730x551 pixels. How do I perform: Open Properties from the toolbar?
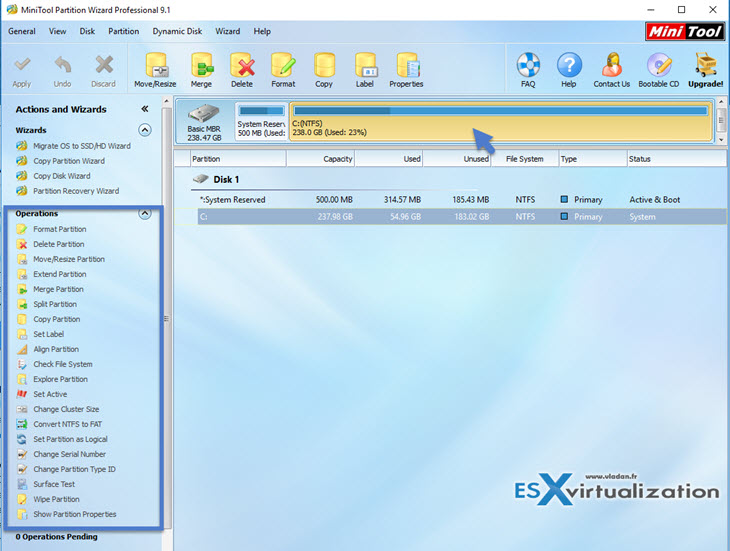(x=406, y=71)
